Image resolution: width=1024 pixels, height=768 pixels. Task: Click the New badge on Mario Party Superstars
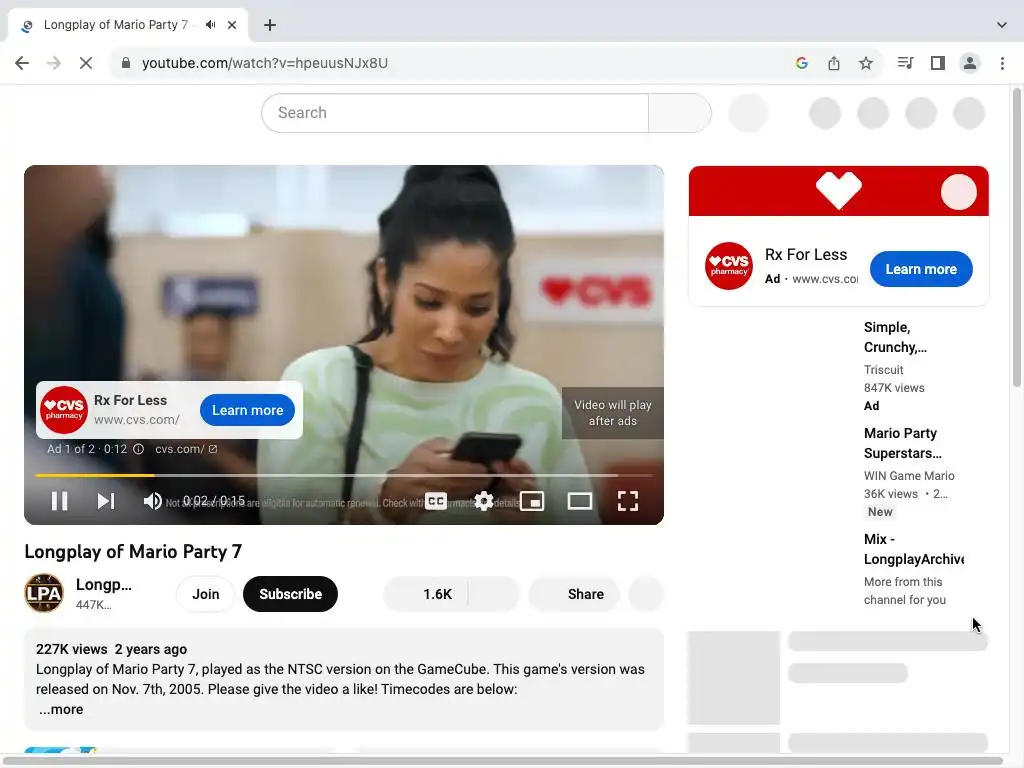point(880,512)
